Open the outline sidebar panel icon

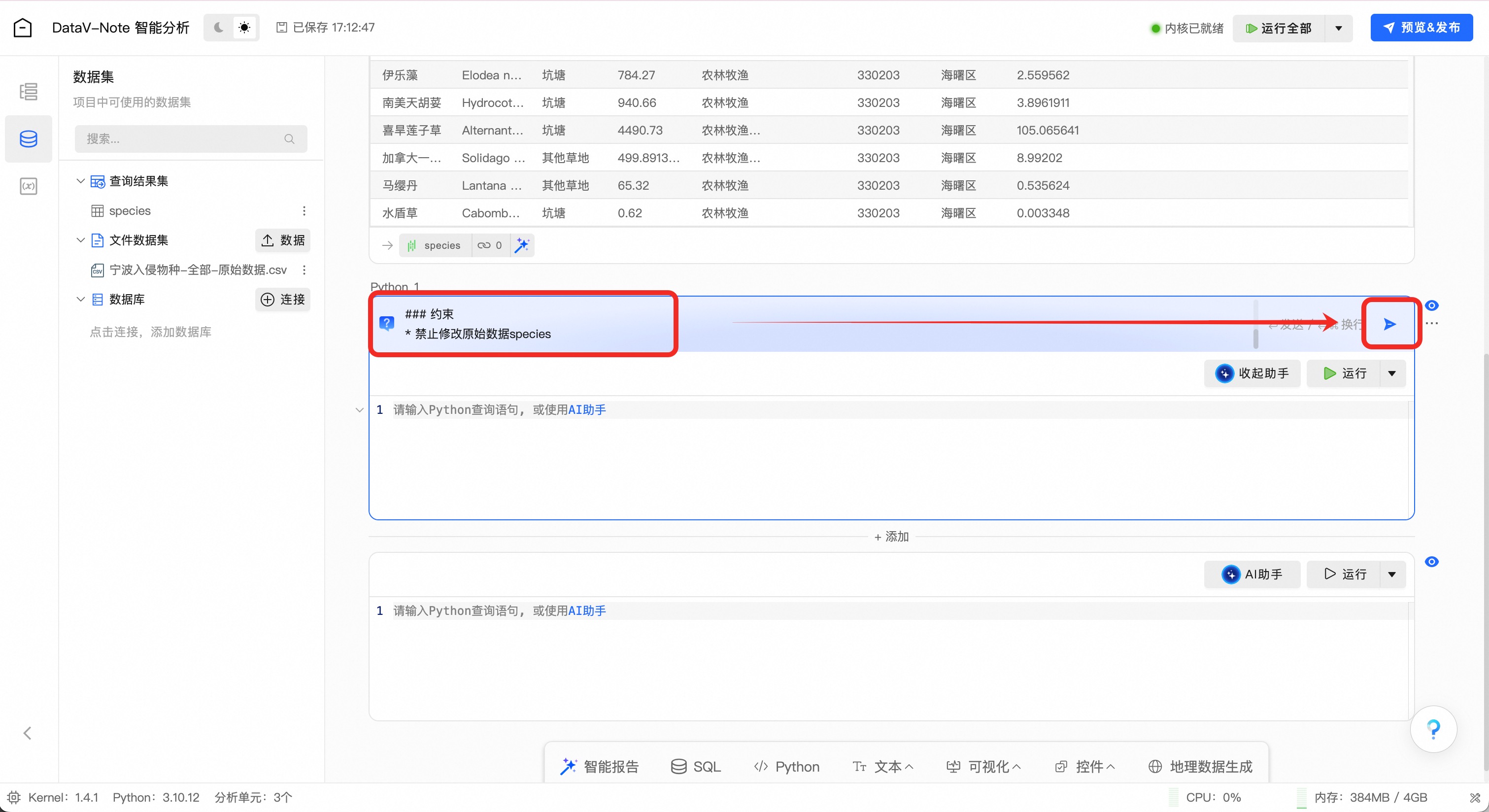click(x=28, y=91)
